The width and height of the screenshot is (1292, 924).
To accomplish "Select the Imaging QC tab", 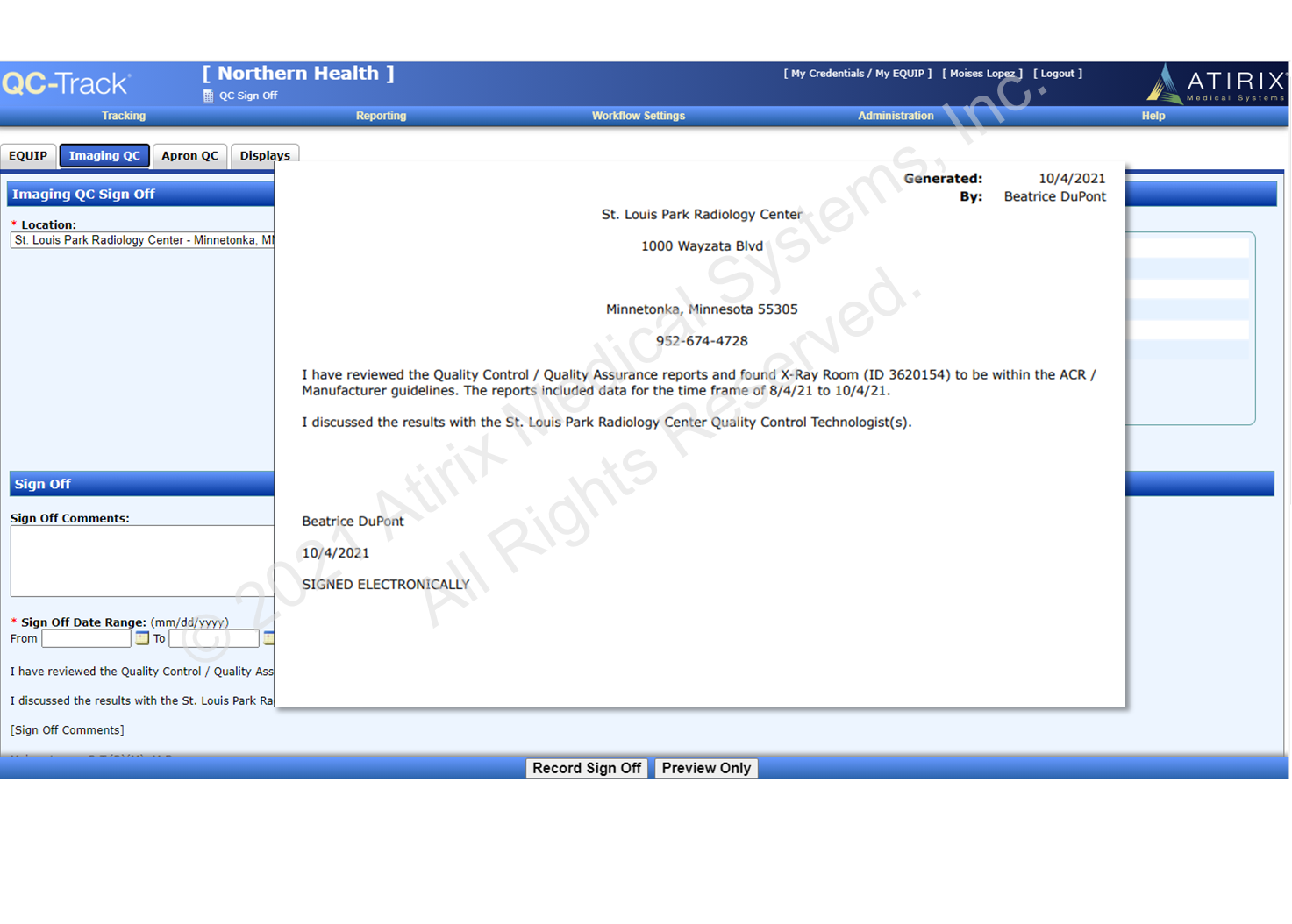I will click(104, 156).
